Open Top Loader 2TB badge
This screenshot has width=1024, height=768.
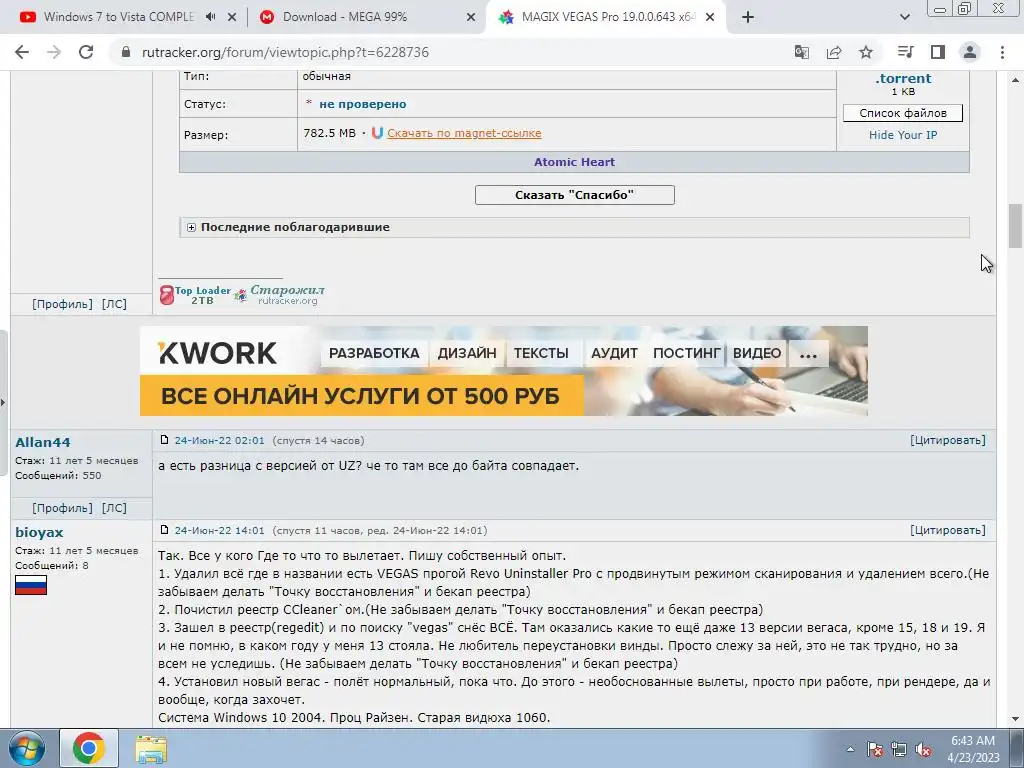[x=195, y=295]
